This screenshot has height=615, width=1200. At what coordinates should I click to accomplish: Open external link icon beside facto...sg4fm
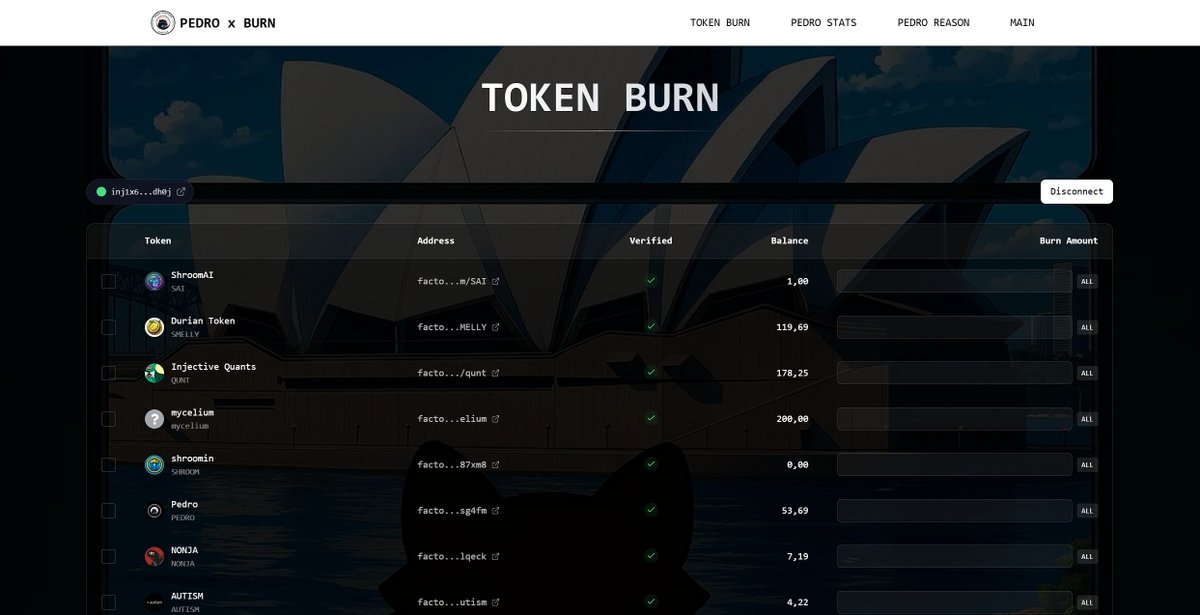[495, 511]
